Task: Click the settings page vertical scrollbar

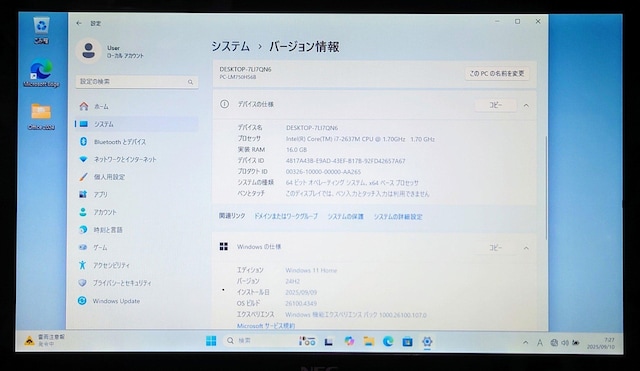Action: click(x=546, y=188)
